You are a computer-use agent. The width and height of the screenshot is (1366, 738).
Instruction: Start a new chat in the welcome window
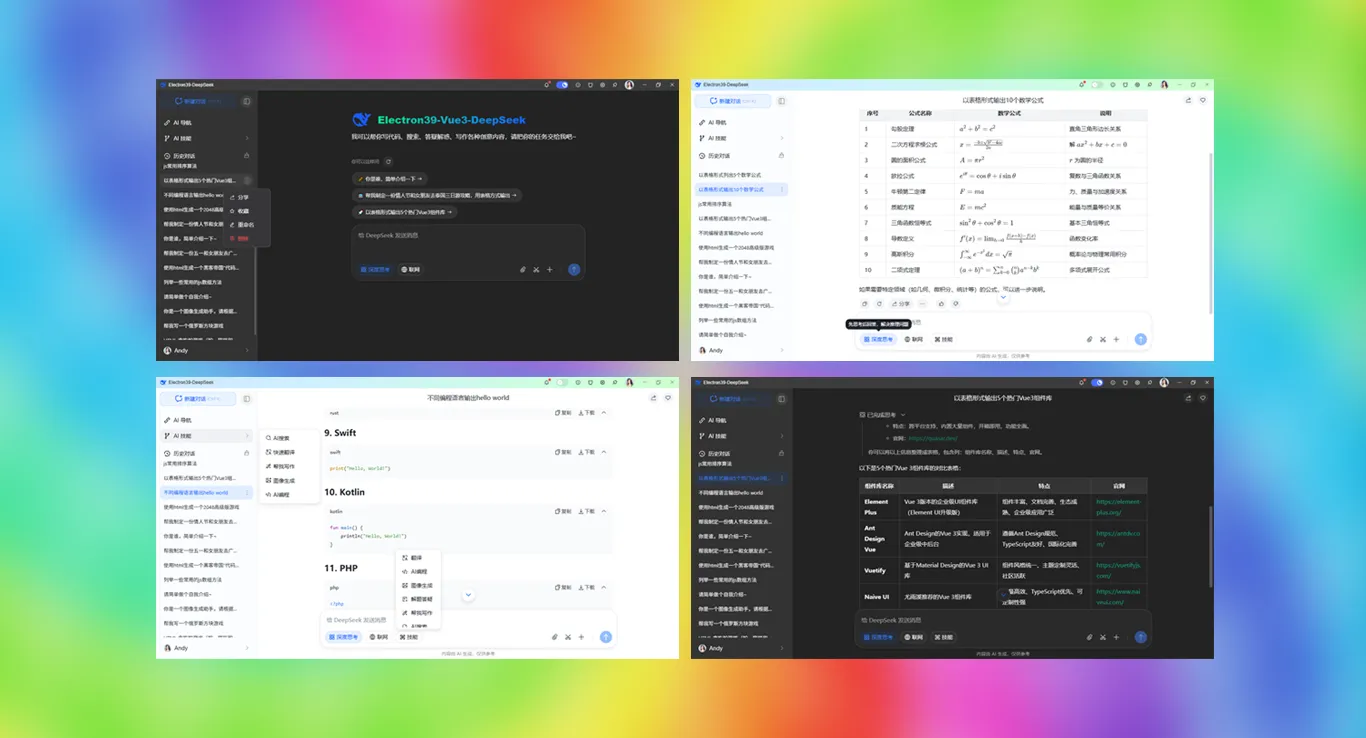click(x=199, y=101)
